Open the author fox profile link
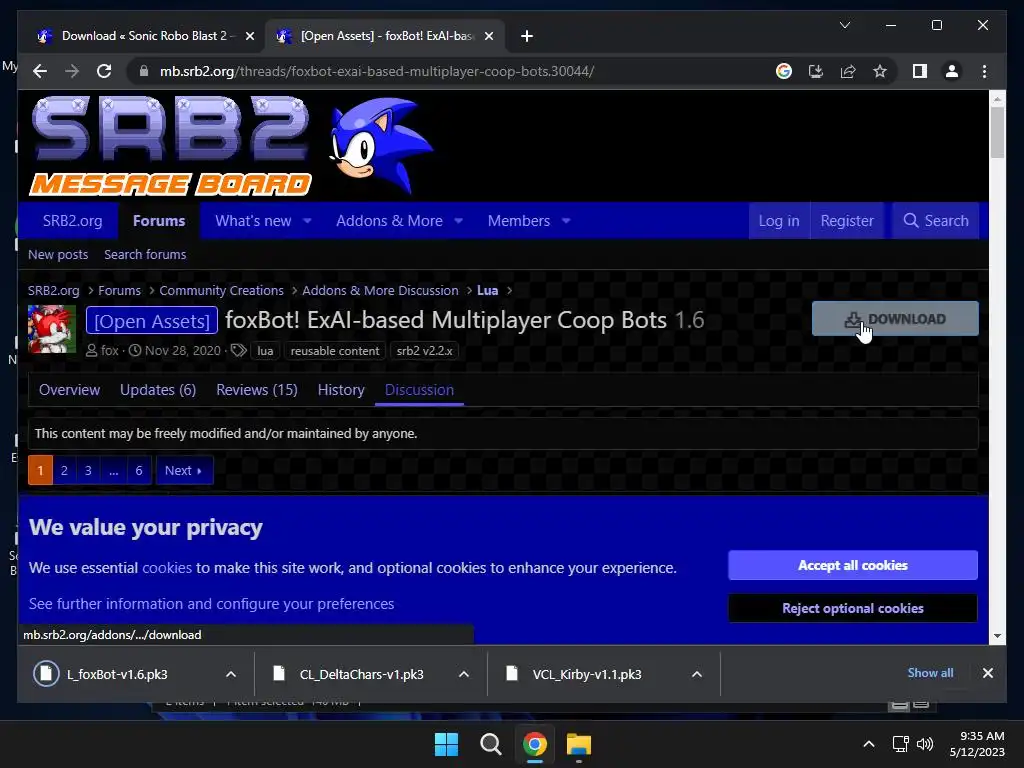The height and width of the screenshot is (768, 1024). [x=110, y=351]
